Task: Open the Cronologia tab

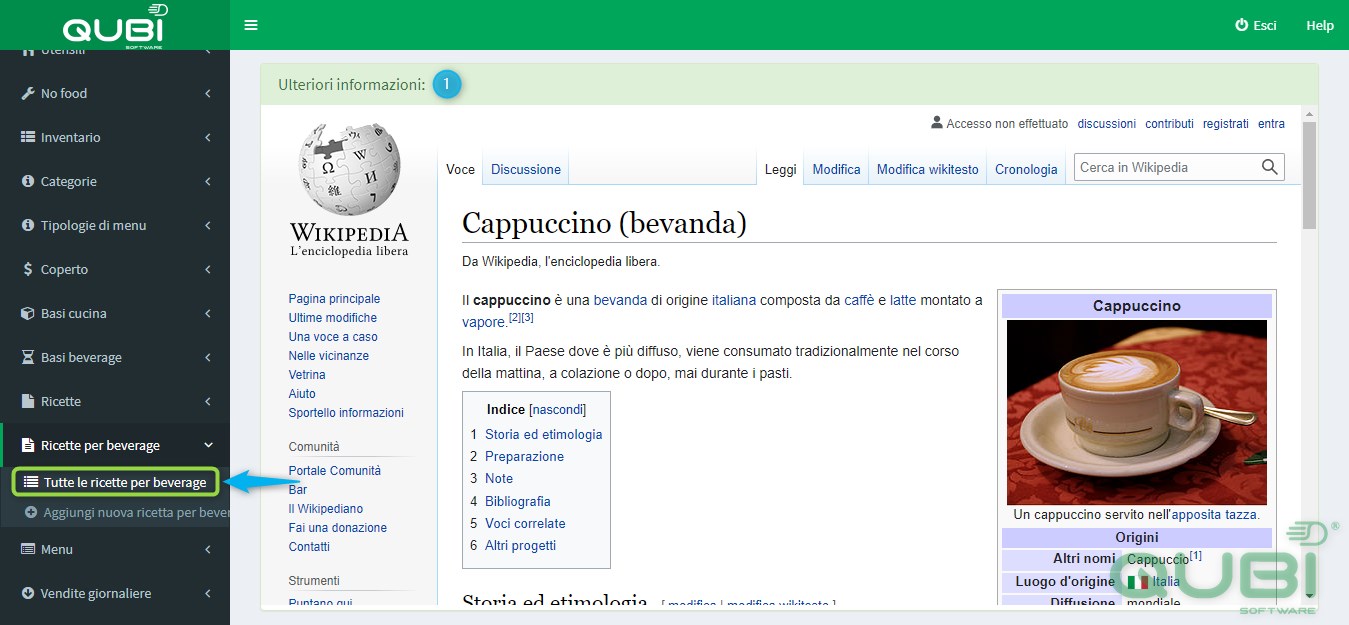Action: [x=1026, y=169]
